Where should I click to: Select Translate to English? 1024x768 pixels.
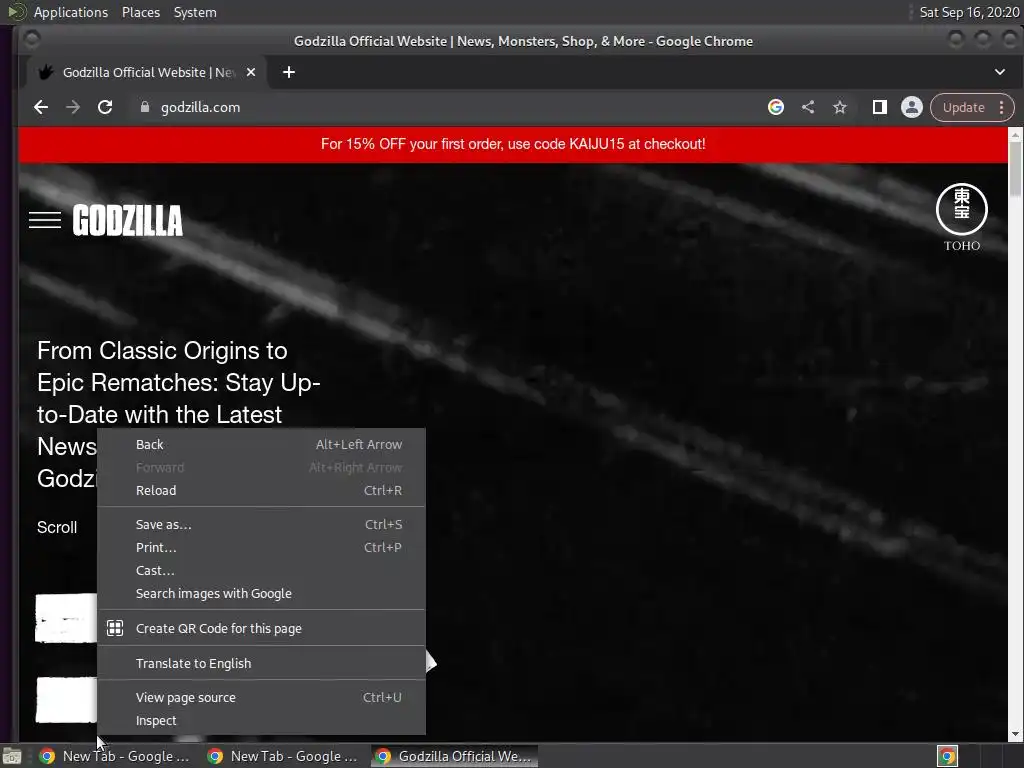261,664
